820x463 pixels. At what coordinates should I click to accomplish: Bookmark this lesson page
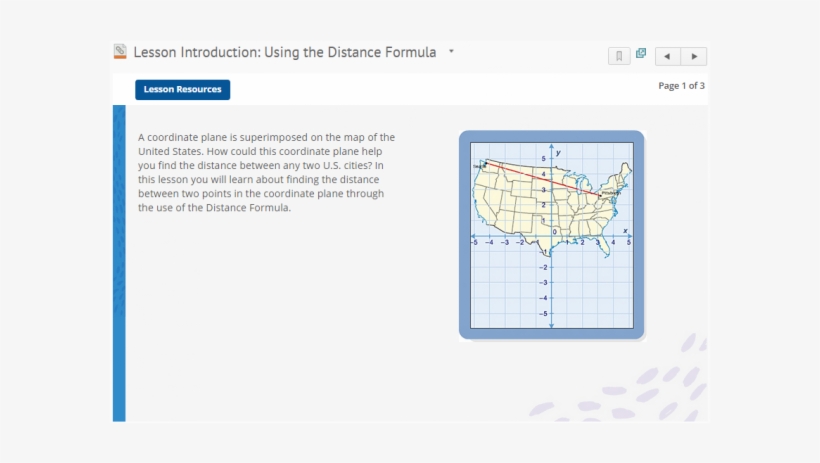tap(619, 56)
